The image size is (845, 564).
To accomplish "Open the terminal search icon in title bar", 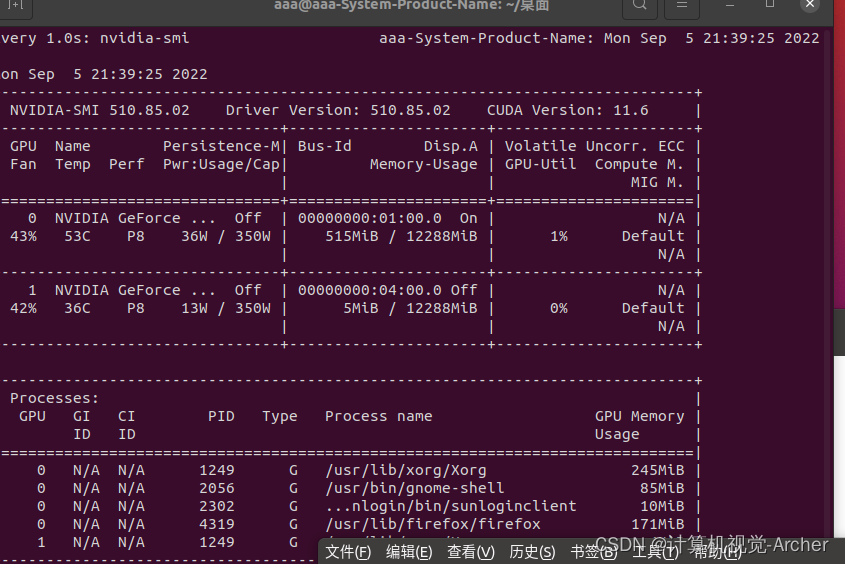I will (640, 6).
